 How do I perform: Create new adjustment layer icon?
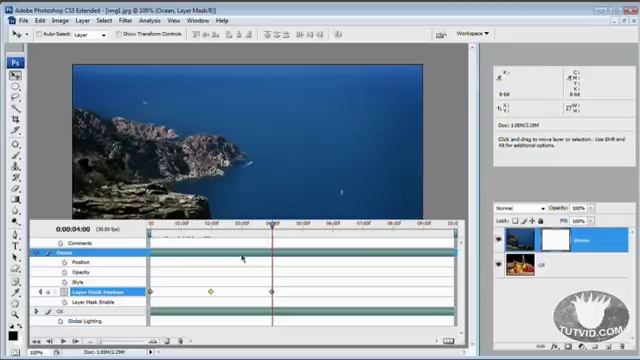click(x=582, y=347)
